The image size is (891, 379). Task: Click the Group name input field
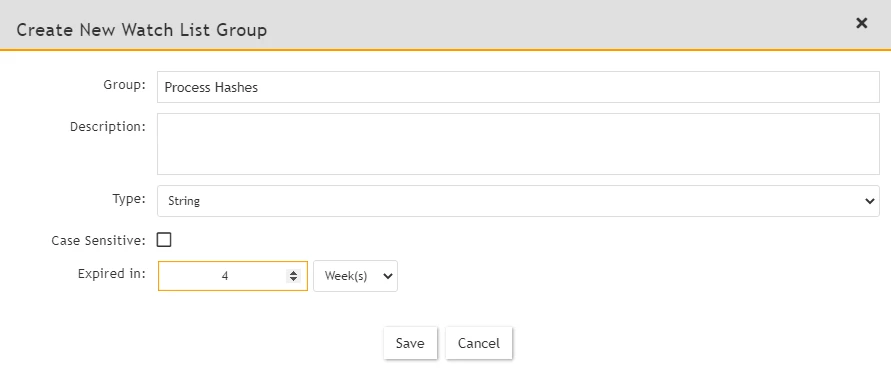tap(518, 87)
